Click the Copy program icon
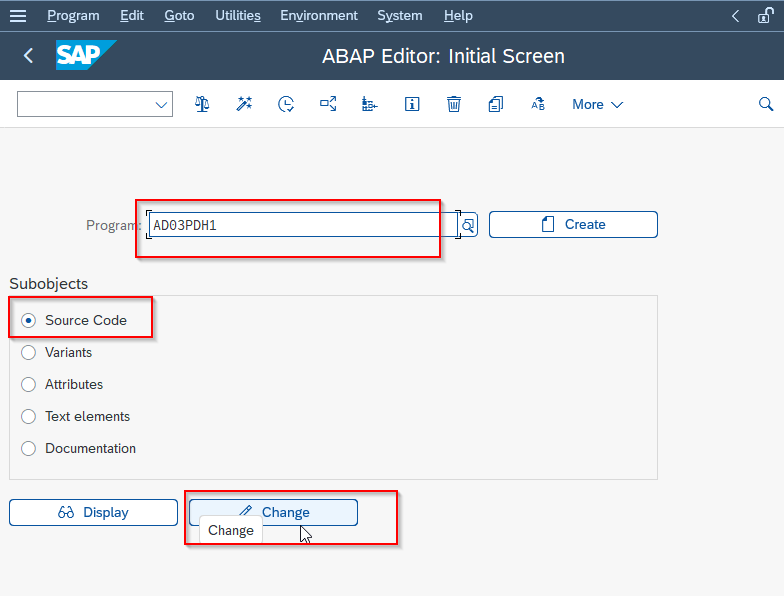The height and width of the screenshot is (596, 784). [x=496, y=104]
